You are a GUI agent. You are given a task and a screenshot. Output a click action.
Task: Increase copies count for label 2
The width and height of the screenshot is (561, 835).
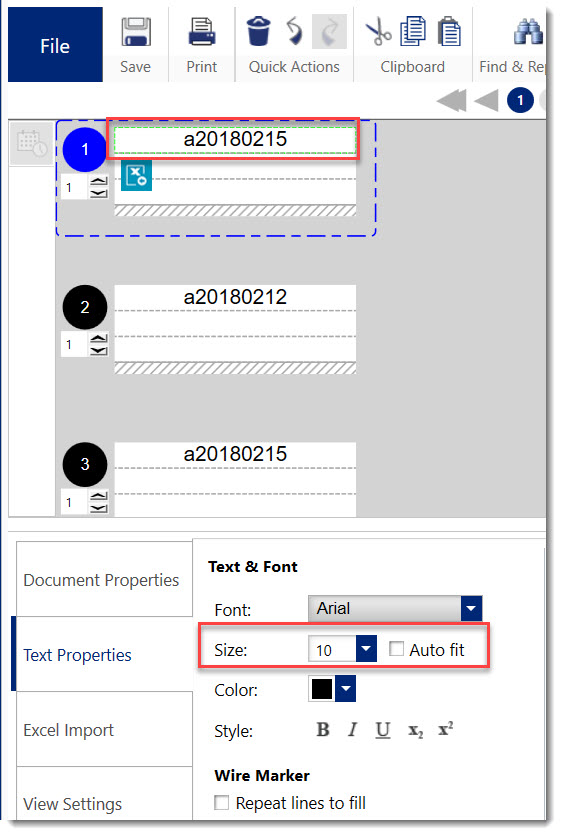(x=99, y=339)
